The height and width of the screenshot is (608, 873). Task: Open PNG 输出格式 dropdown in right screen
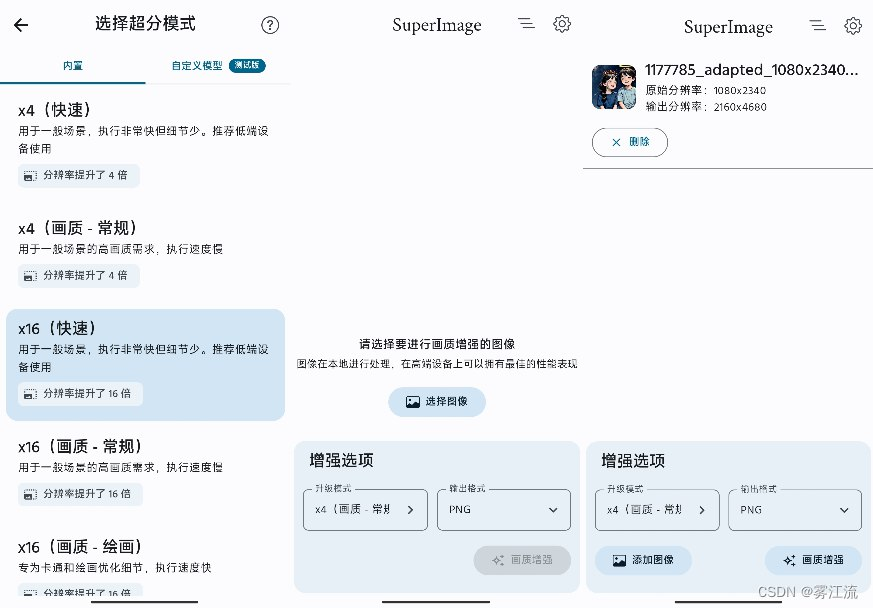[x=795, y=509]
